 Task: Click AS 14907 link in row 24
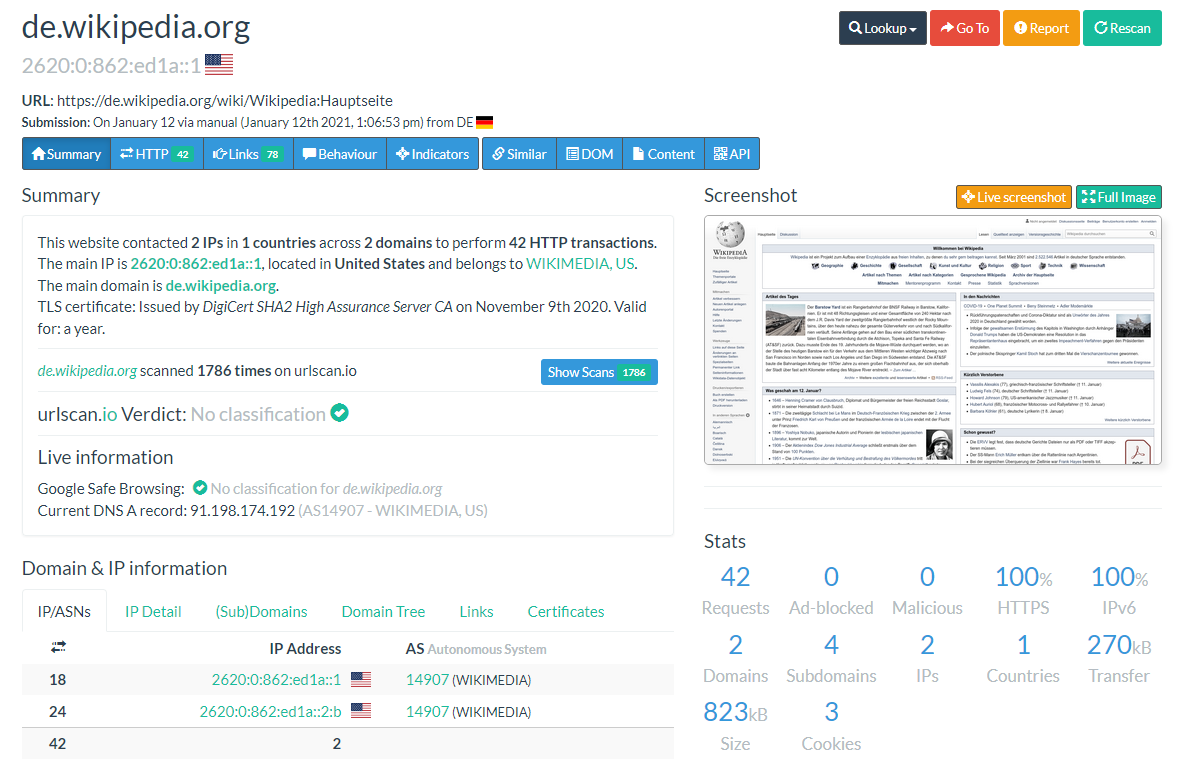tap(427, 711)
